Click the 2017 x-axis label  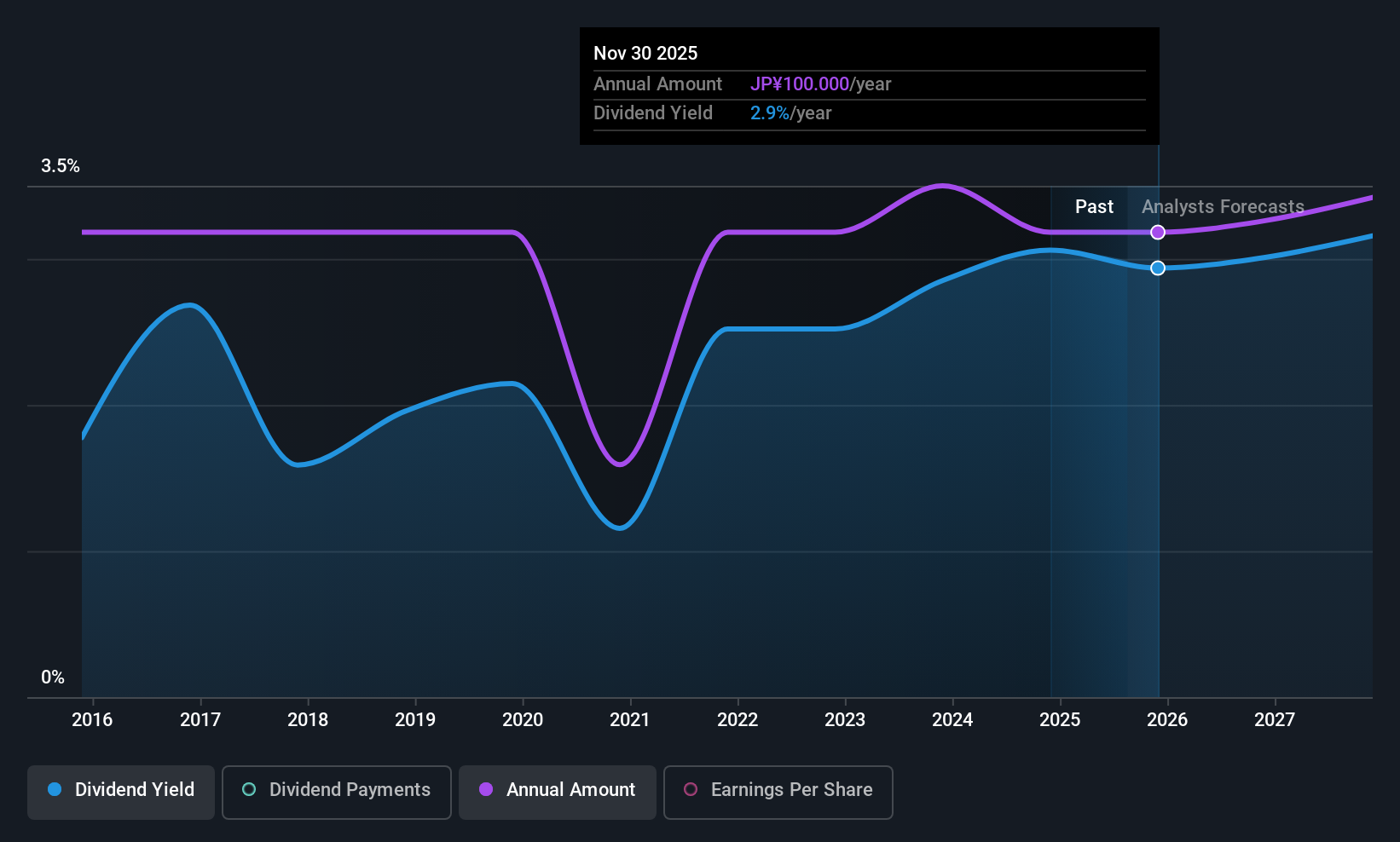(200, 720)
